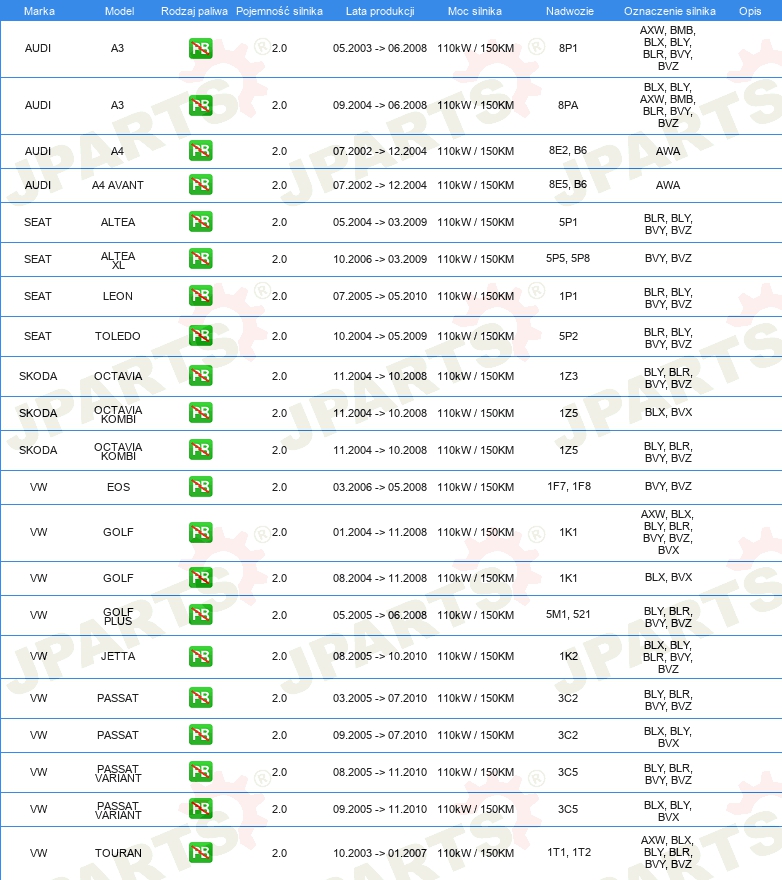Select the ALTEA XL model cell
Viewport: 782px width, 880px height.
118,260
